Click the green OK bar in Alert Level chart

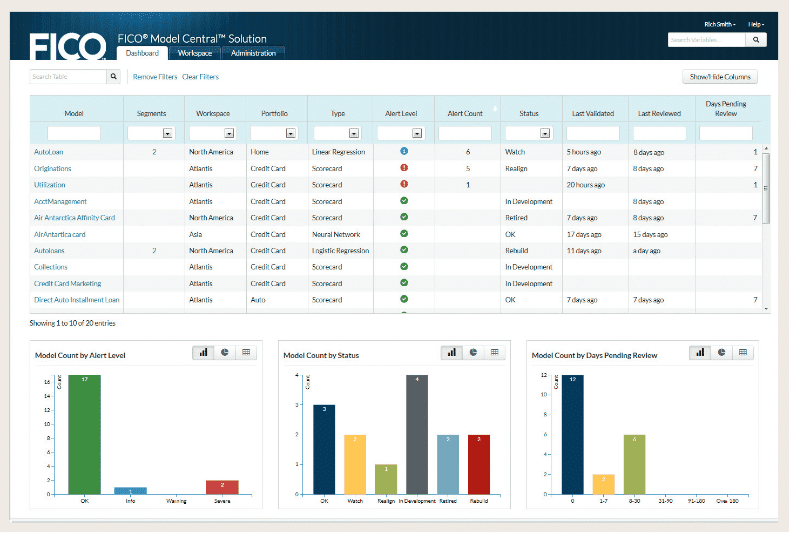click(85, 434)
